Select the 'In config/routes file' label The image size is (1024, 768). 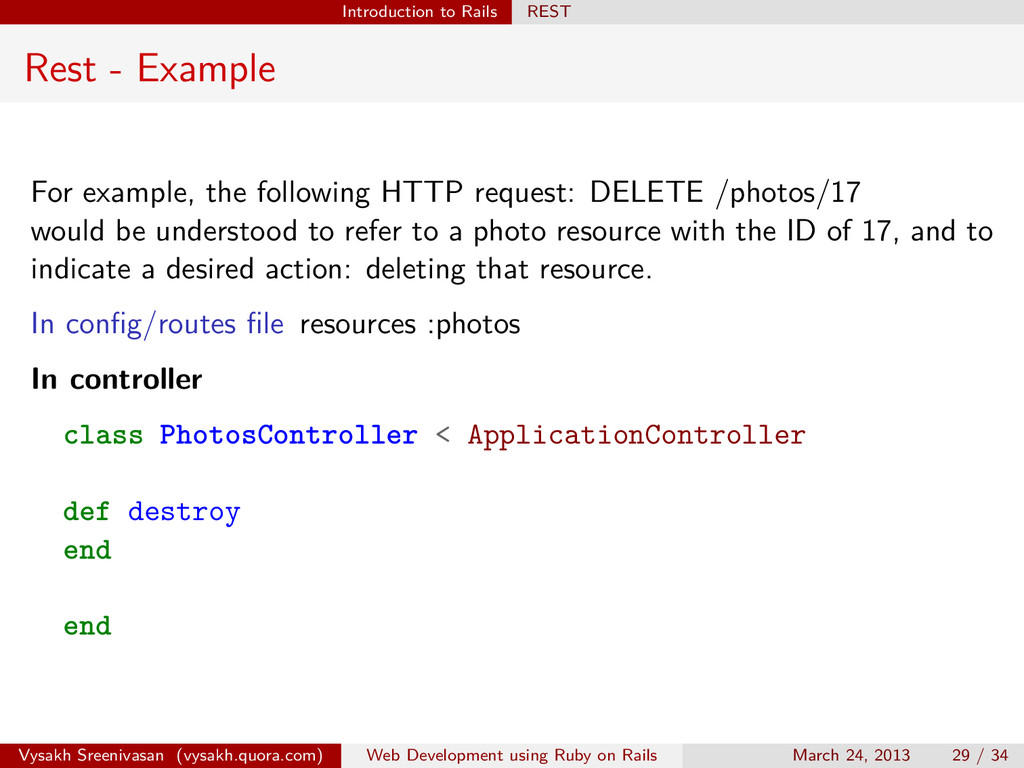tap(157, 324)
